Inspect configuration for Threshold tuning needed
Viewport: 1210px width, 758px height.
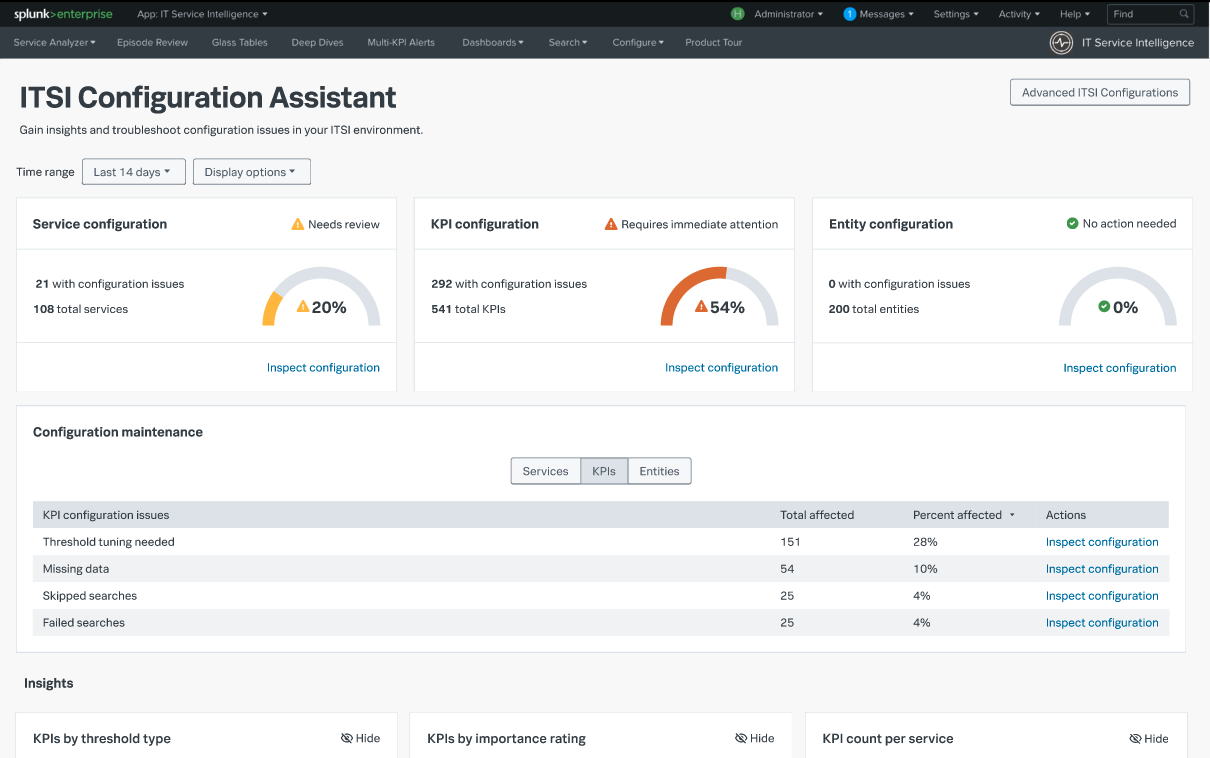1102,541
